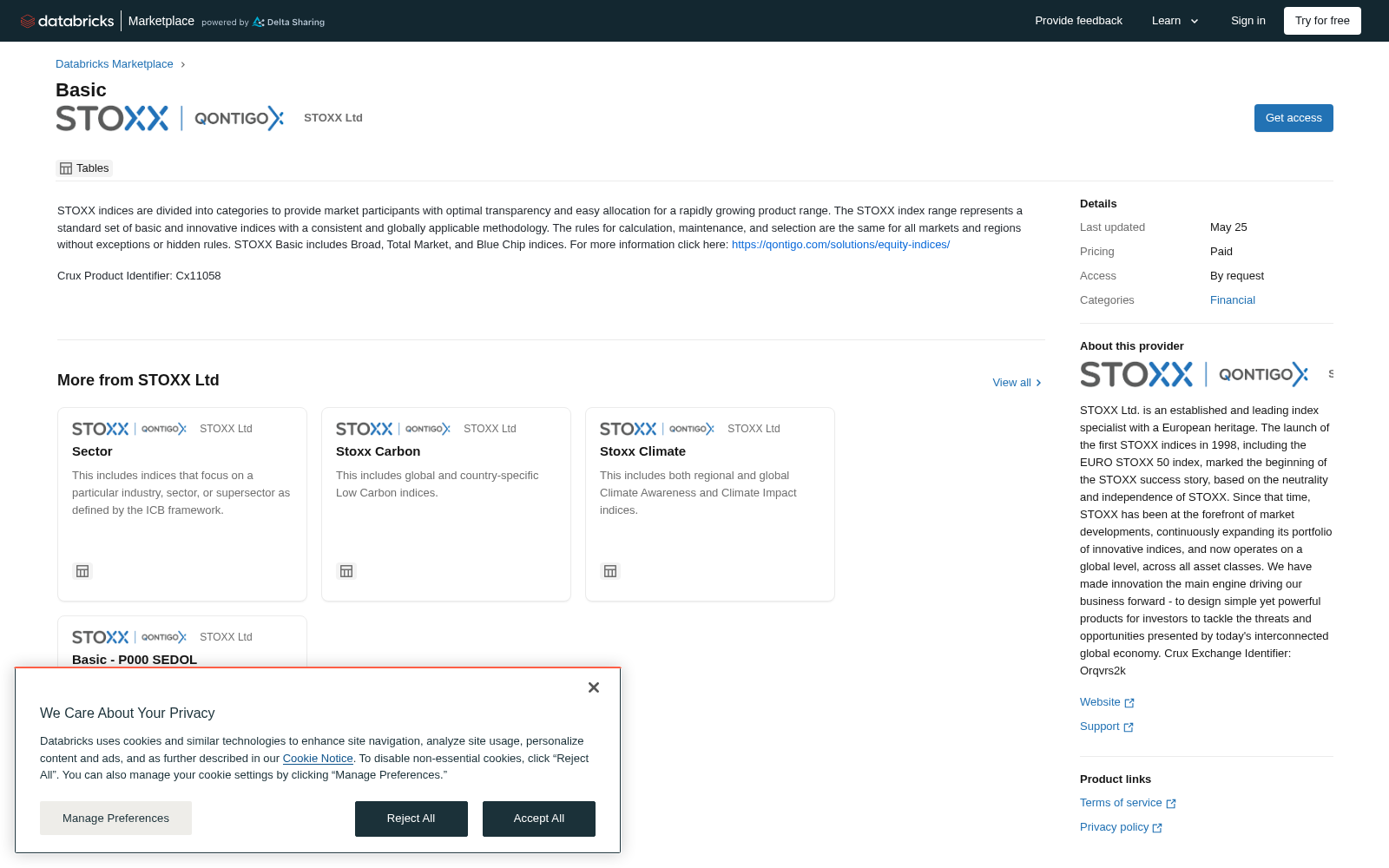Click Provide feedback in the header
The height and width of the screenshot is (868, 1389).
[x=1078, y=21]
